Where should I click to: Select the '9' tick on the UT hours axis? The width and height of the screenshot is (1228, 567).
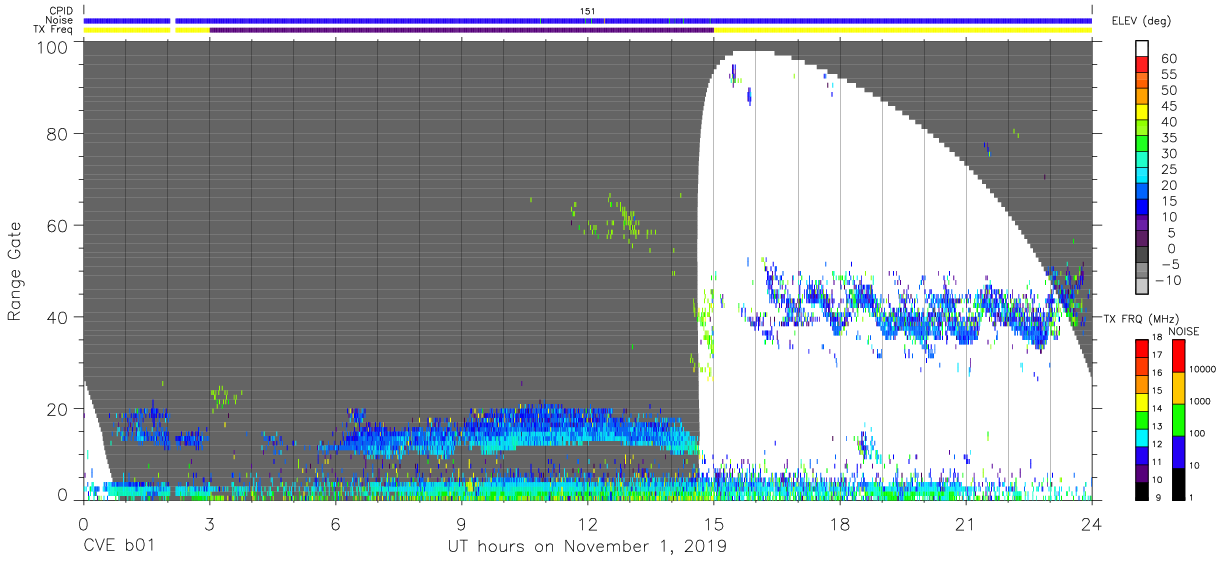(x=461, y=522)
